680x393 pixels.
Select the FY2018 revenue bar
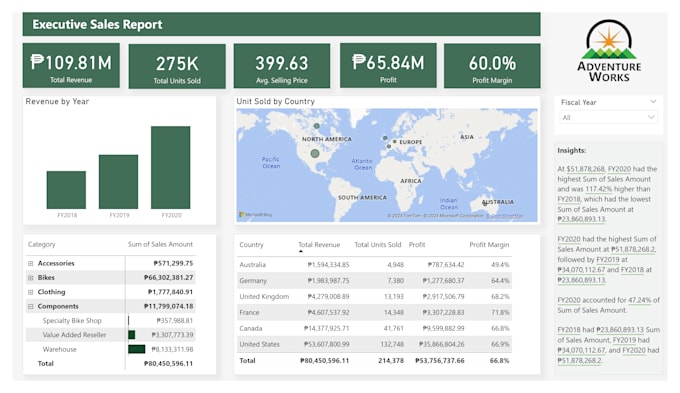point(66,190)
